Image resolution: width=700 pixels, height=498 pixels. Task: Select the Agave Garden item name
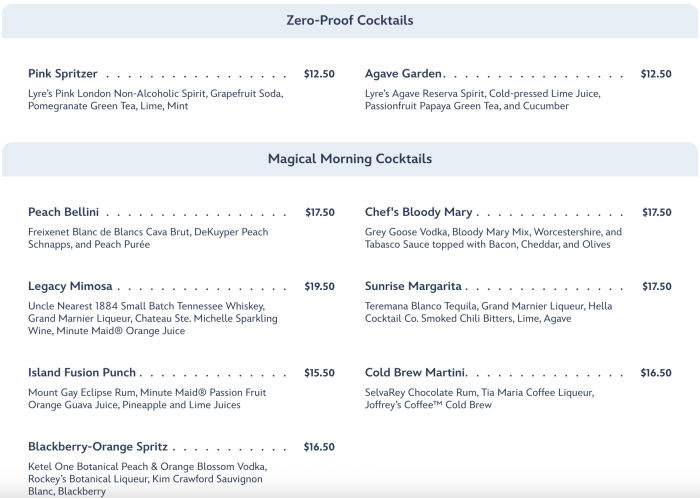click(404, 74)
